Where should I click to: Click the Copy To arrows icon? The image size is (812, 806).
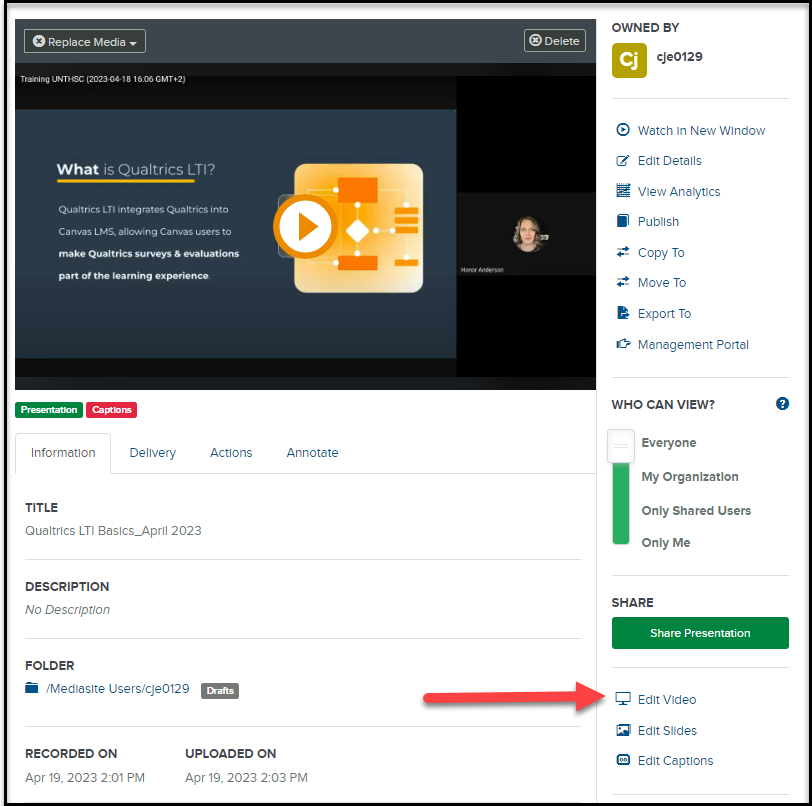point(623,252)
